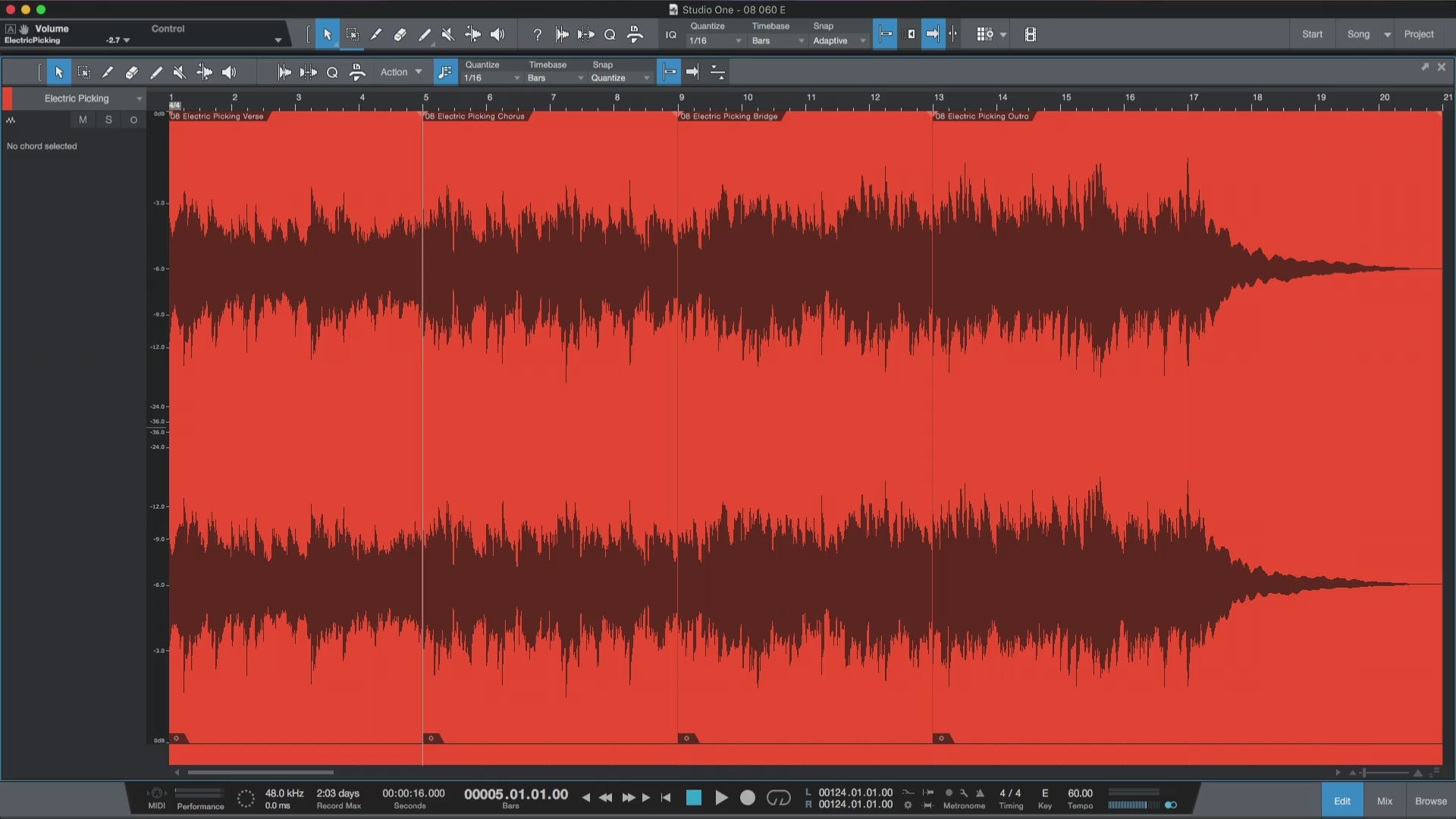The image size is (1456, 819).
Task: Click the Rewind transport button
Action: 605,798
